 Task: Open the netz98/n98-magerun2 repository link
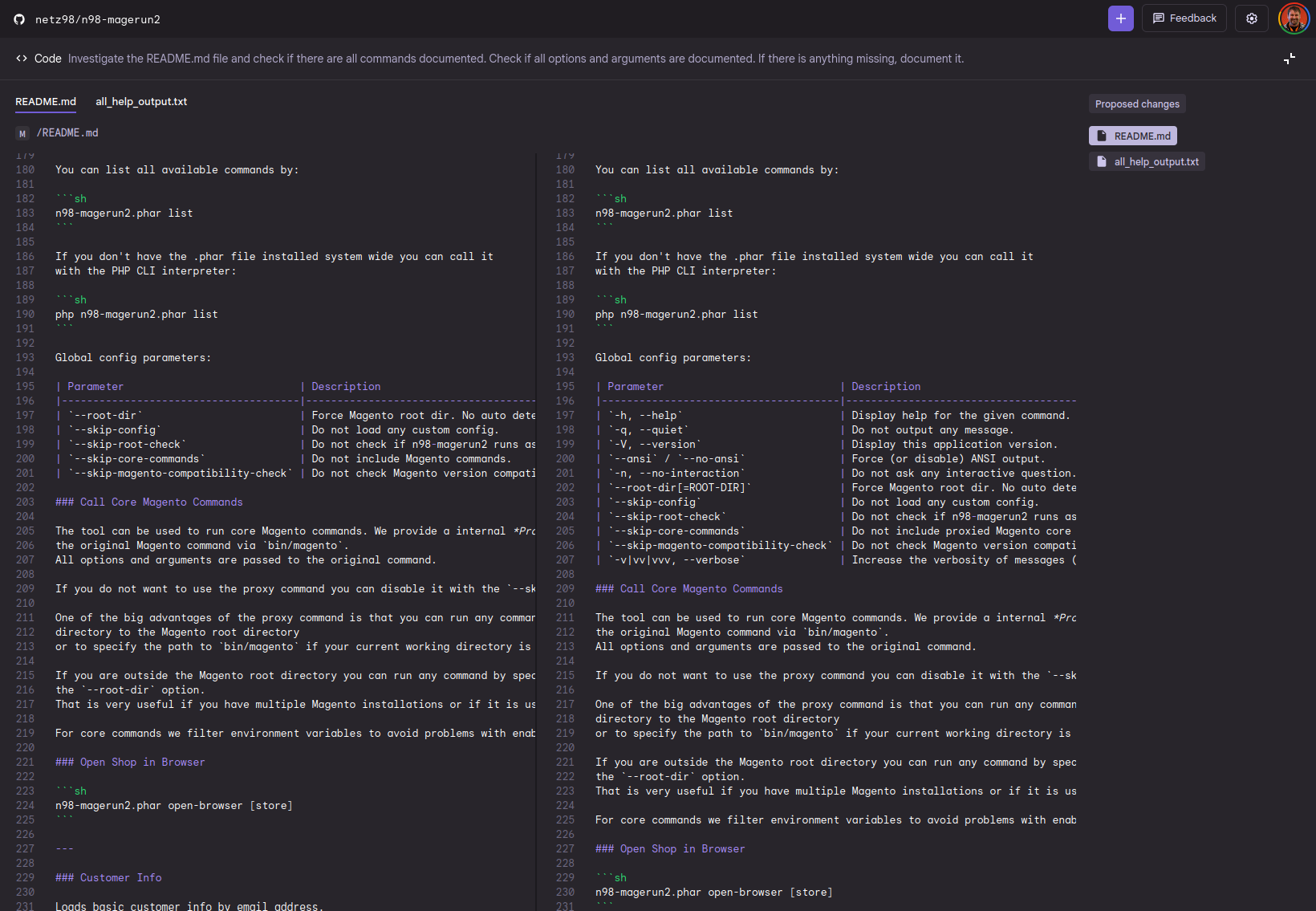click(98, 19)
